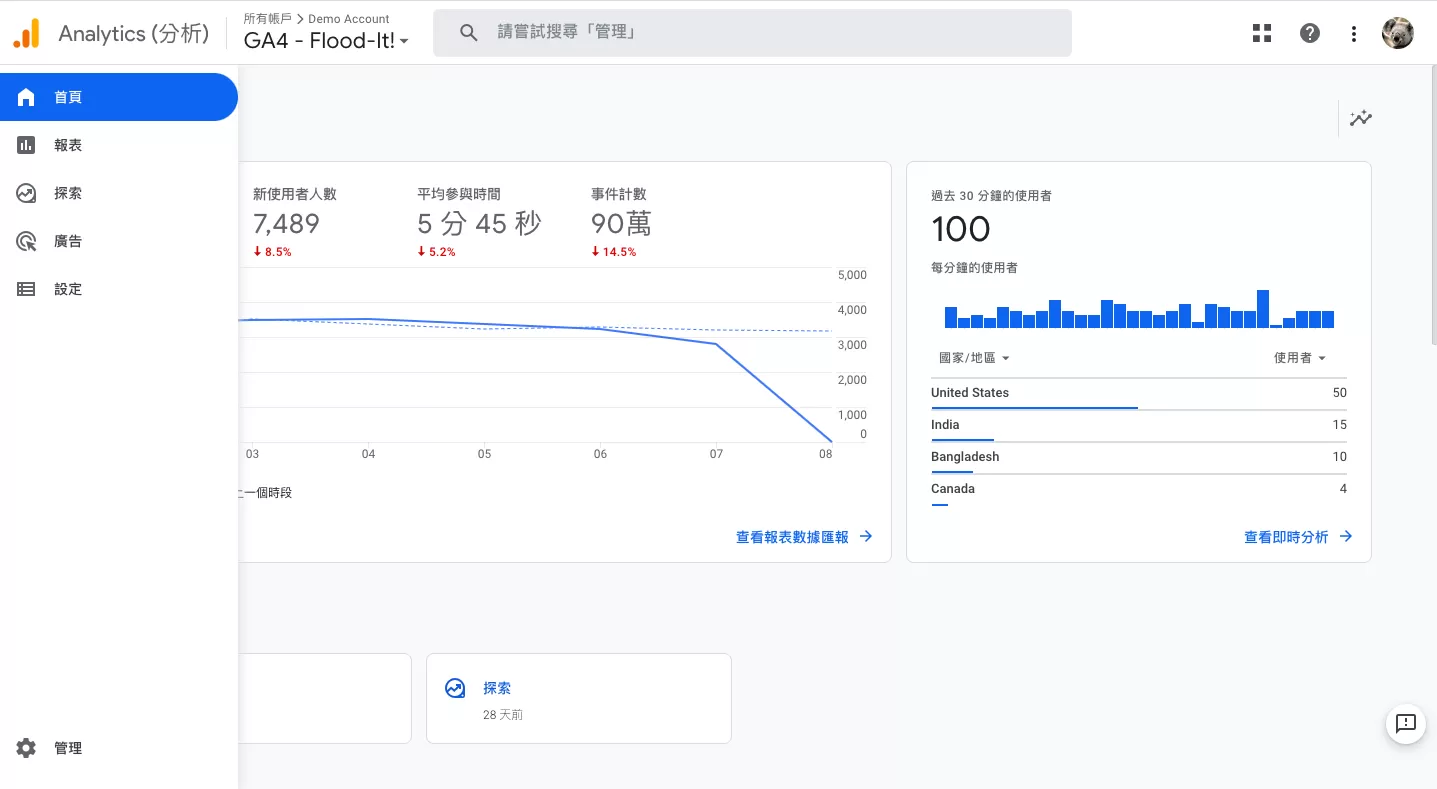Image resolution: width=1437 pixels, height=789 pixels.
Task: Open 查看報表數據匯報 link
Action: click(804, 537)
